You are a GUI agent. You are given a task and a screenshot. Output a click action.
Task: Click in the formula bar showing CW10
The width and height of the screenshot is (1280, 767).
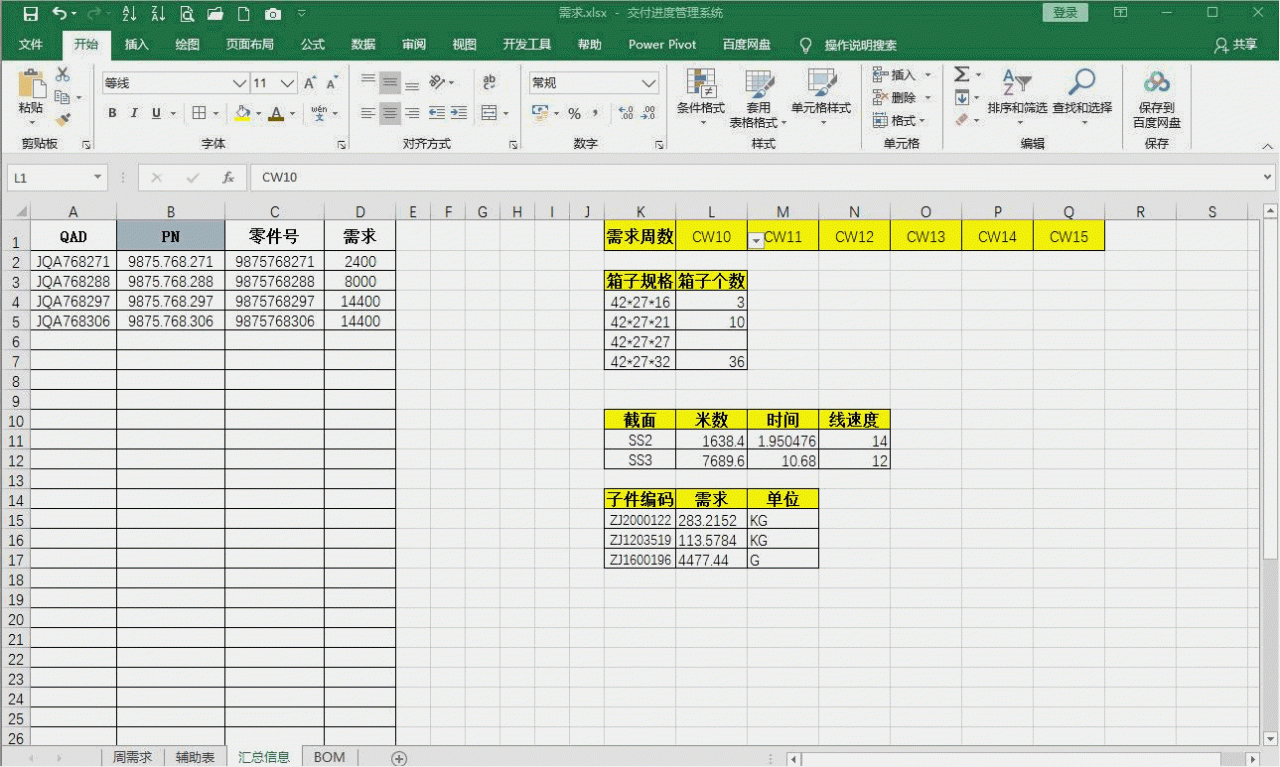(760, 178)
